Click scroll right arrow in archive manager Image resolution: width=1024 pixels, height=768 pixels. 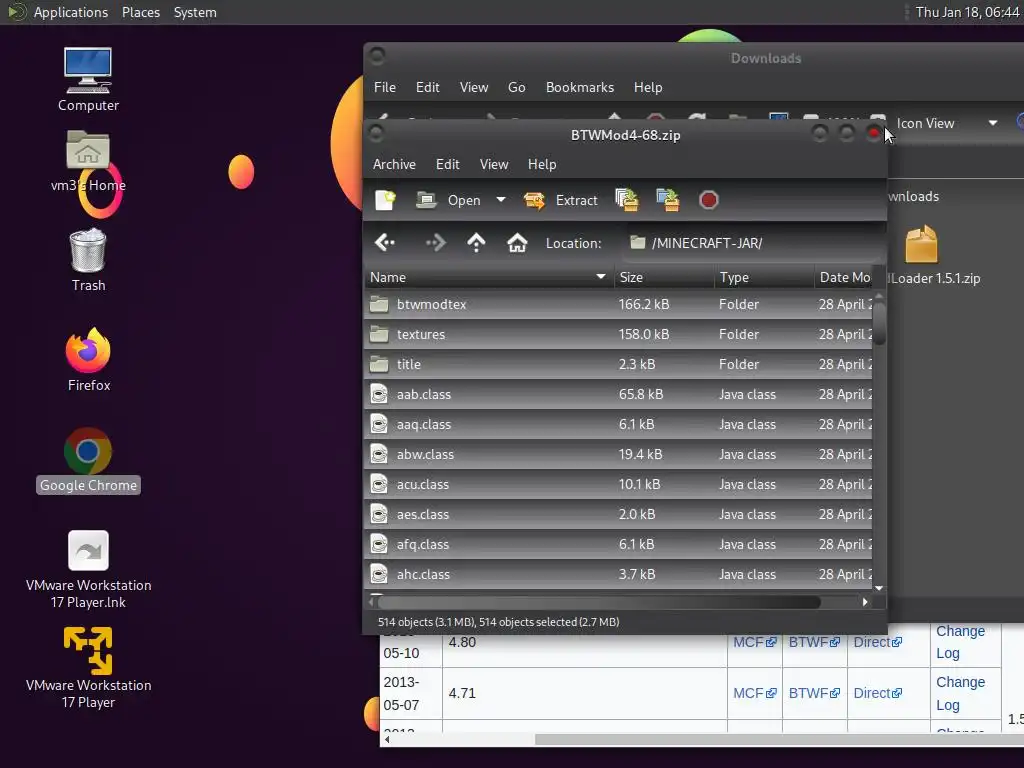point(865,602)
